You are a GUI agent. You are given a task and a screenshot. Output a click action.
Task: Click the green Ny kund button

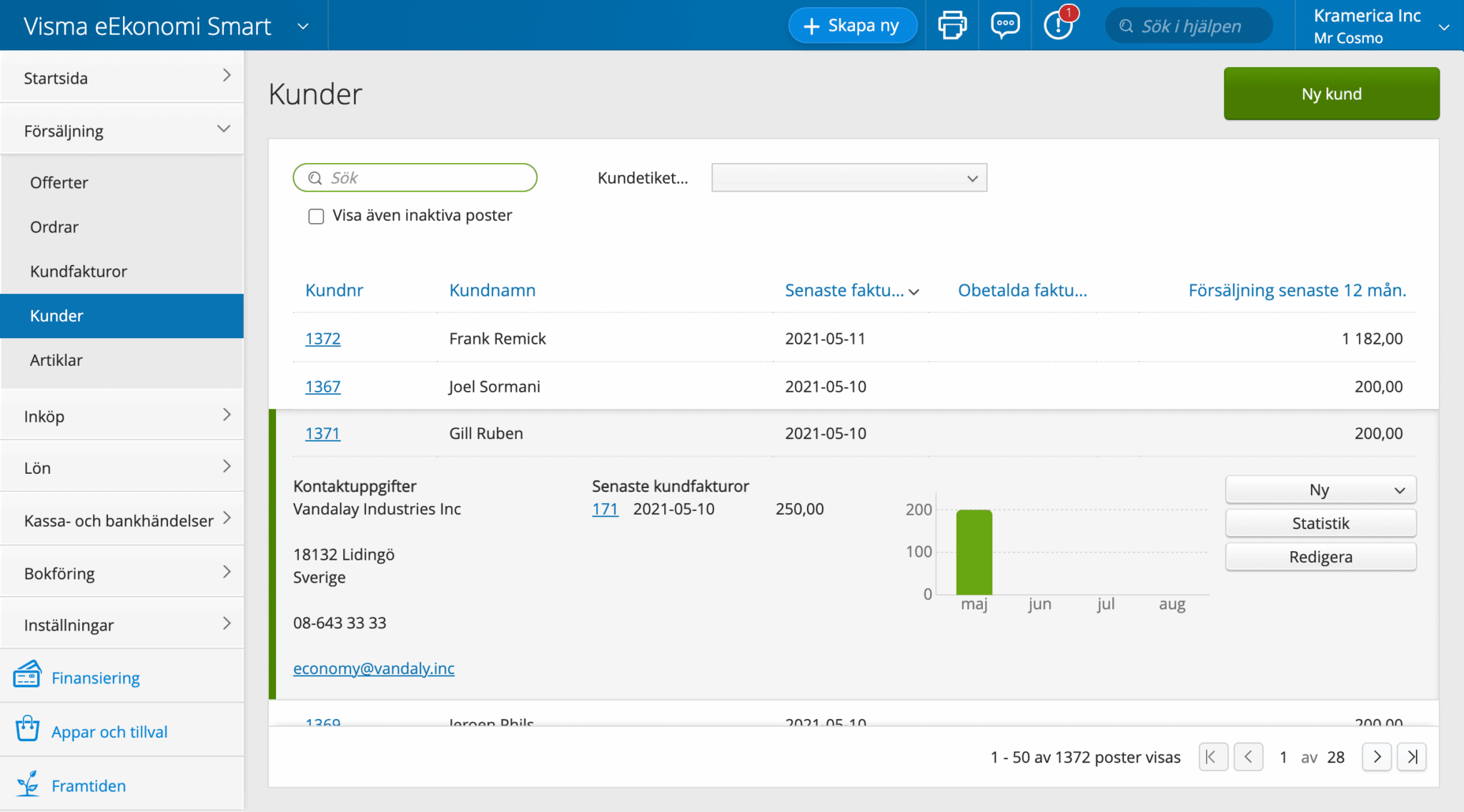click(x=1331, y=94)
